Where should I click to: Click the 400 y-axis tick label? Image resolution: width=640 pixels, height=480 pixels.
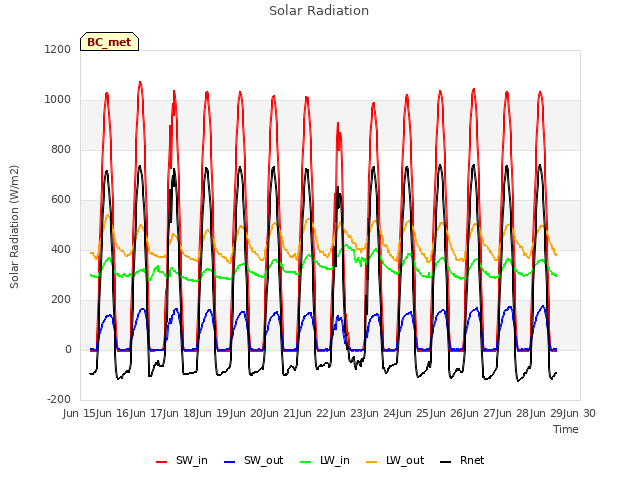[61, 249]
